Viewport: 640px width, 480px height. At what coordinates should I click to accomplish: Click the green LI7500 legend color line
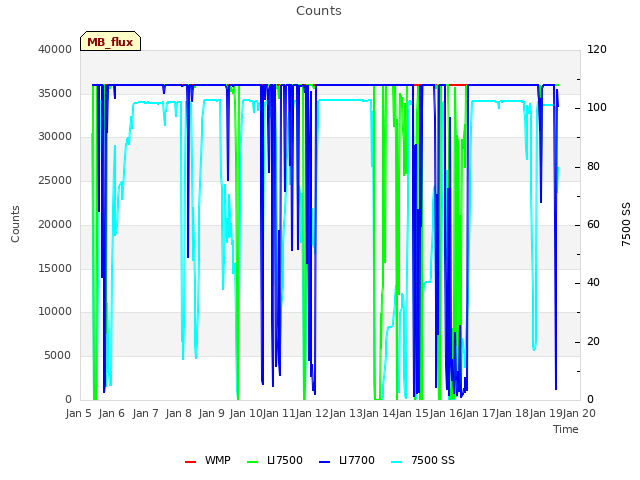point(253,462)
